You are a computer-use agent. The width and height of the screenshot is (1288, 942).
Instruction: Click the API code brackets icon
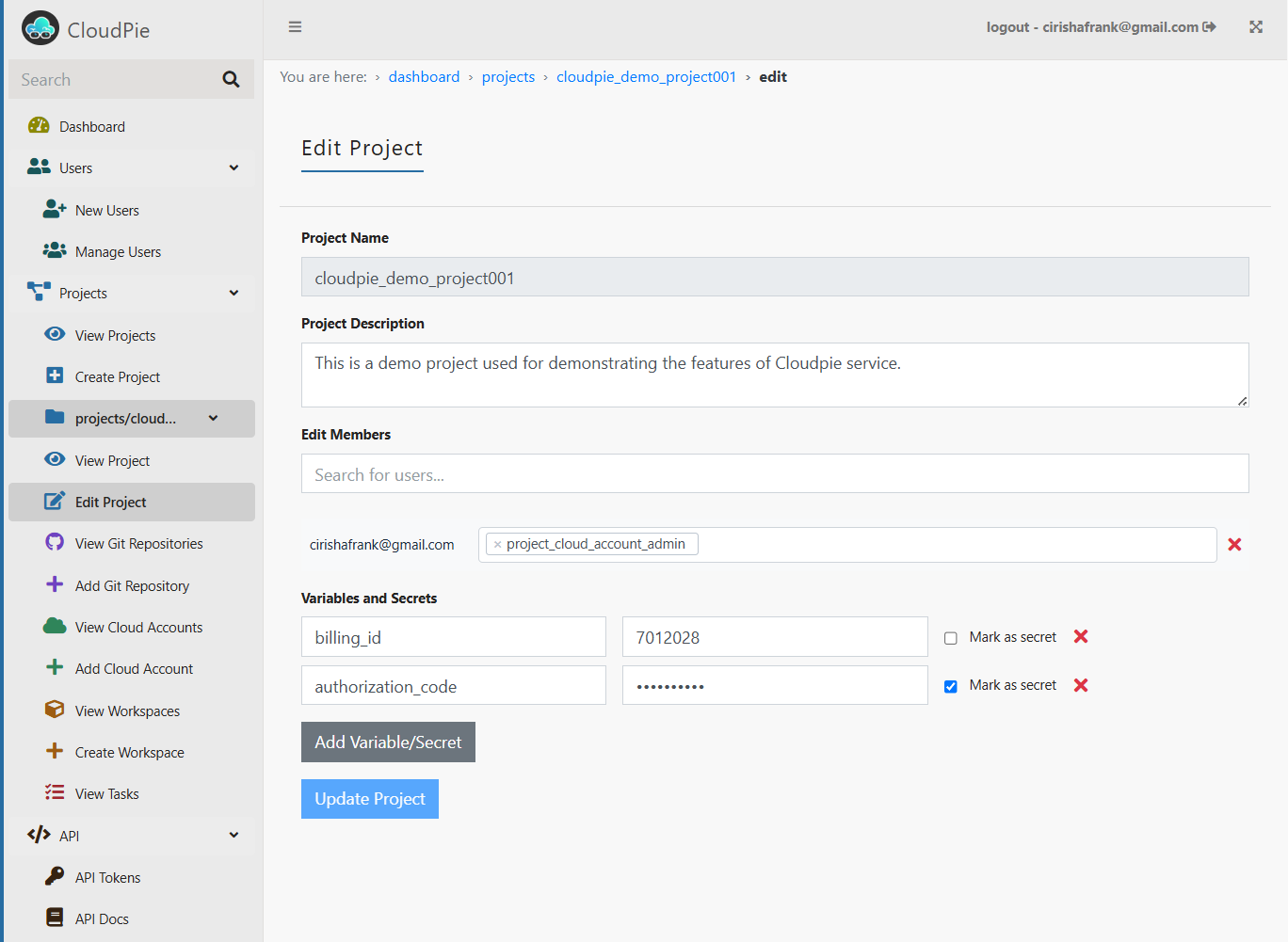point(39,835)
